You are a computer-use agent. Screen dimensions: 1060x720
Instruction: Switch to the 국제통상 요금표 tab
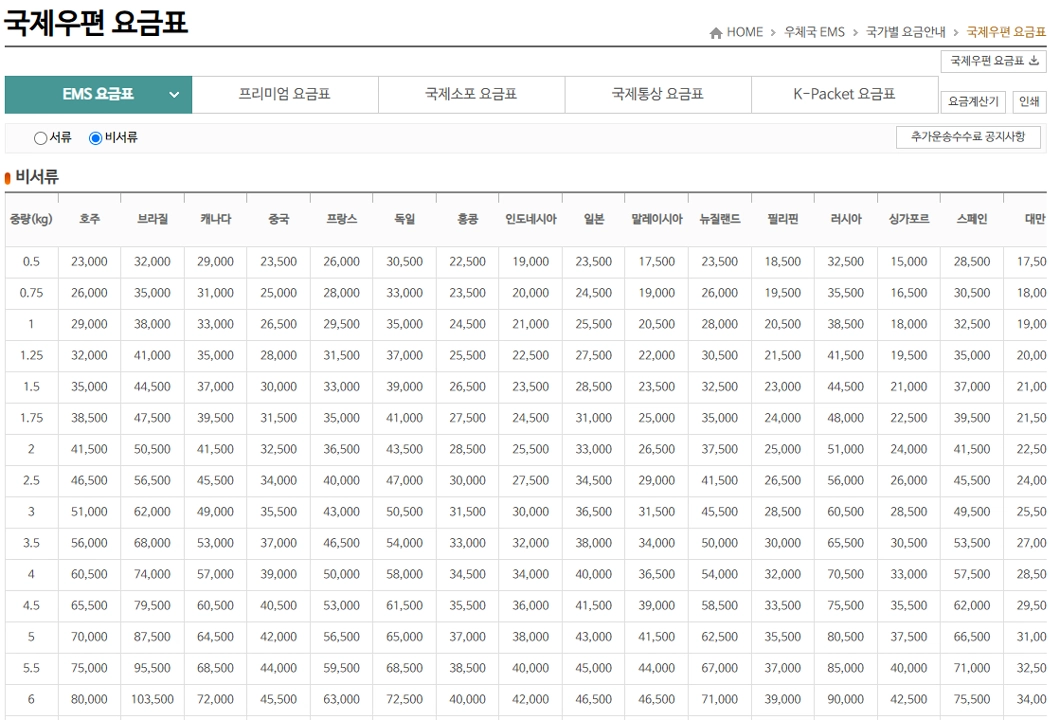point(657,95)
